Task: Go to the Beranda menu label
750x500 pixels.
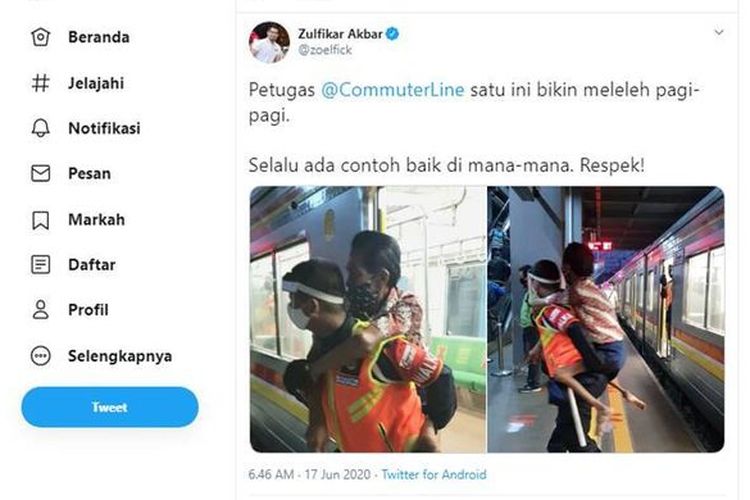Action: pyautogui.click(x=99, y=37)
